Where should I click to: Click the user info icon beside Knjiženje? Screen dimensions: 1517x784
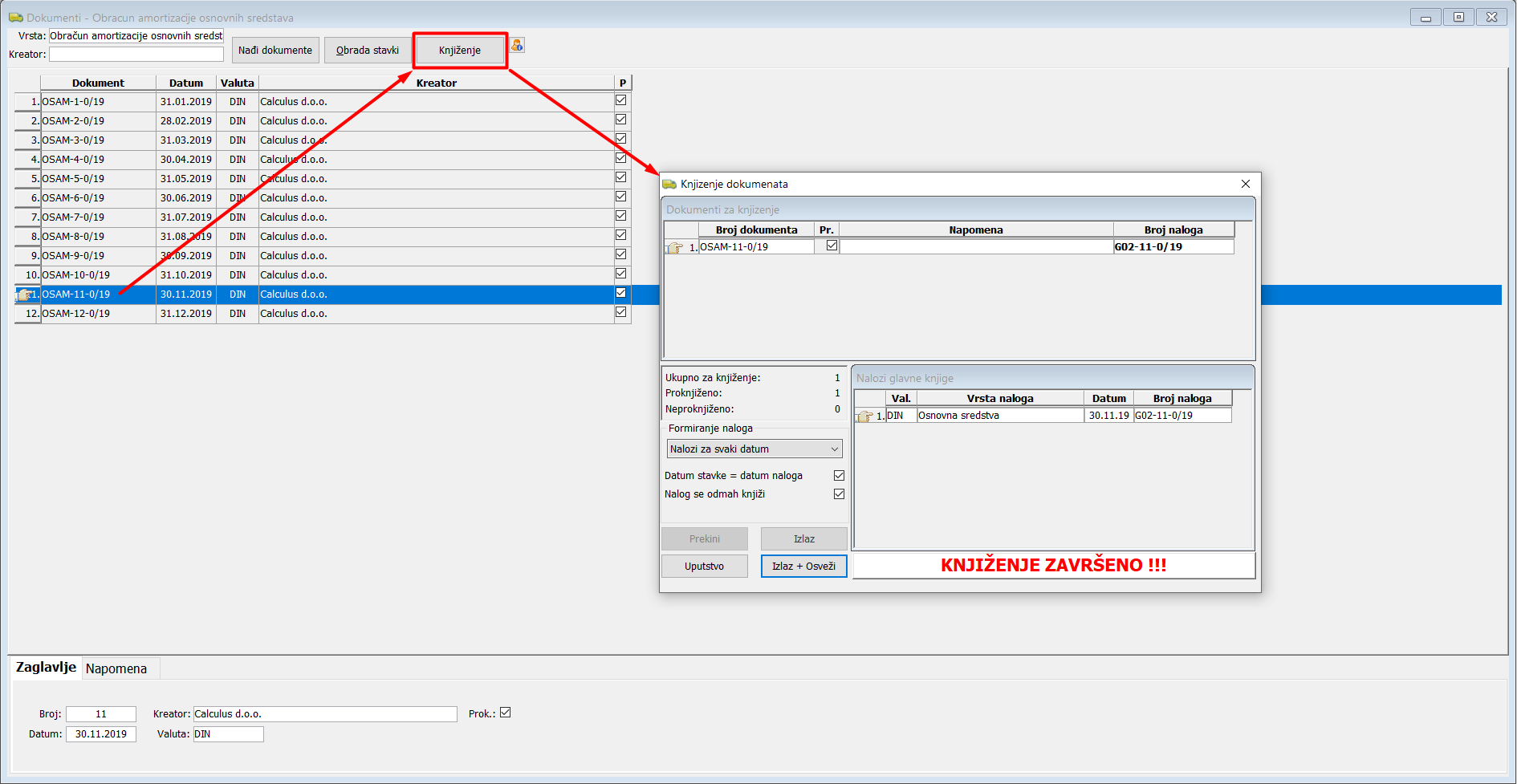[517, 46]
